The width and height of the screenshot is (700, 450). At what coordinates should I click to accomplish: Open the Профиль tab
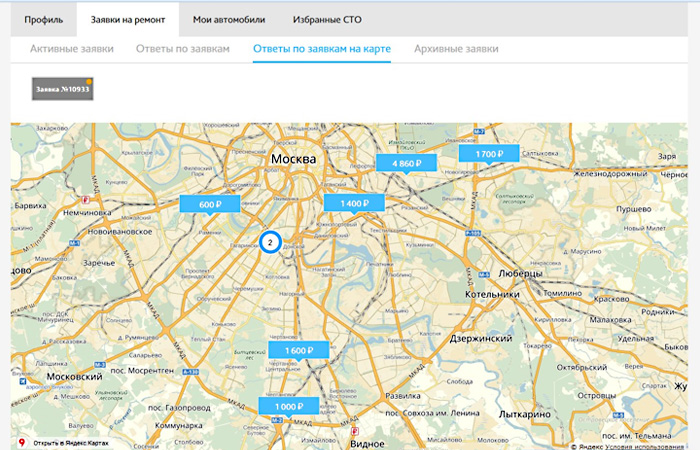[x=43, y=20]
